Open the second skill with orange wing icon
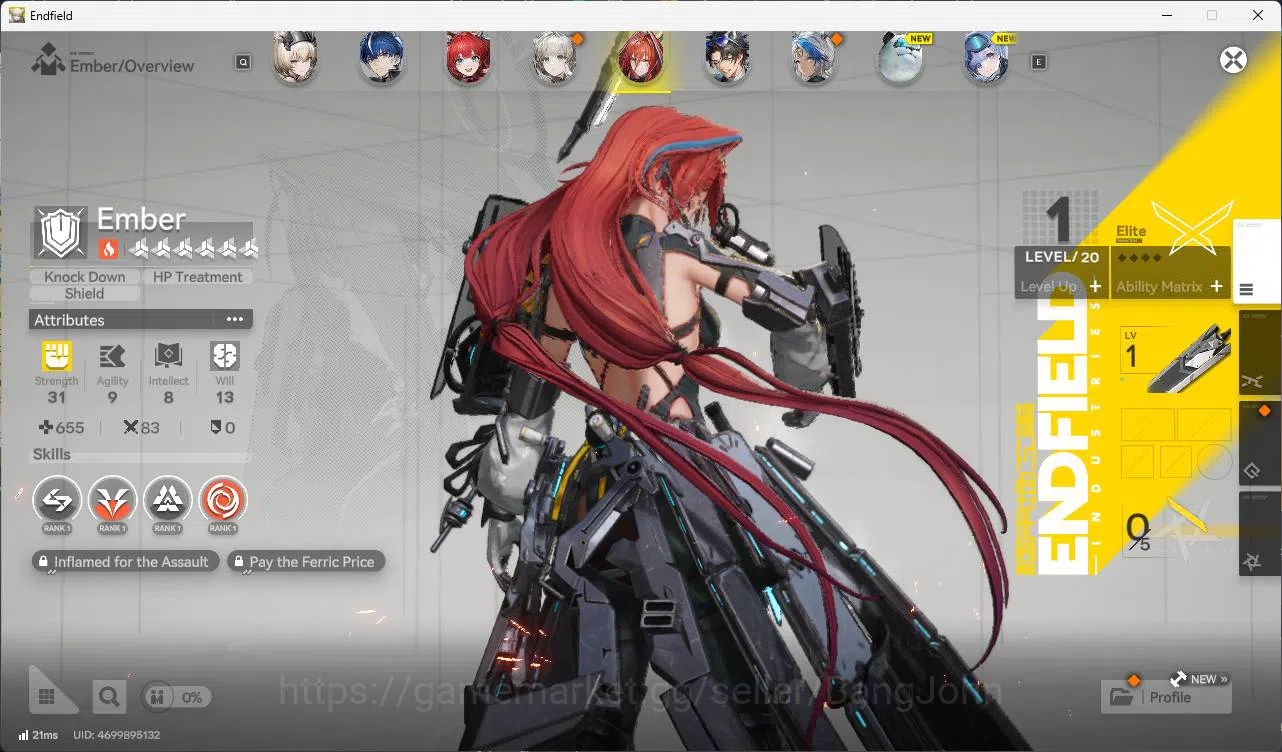 112,500
